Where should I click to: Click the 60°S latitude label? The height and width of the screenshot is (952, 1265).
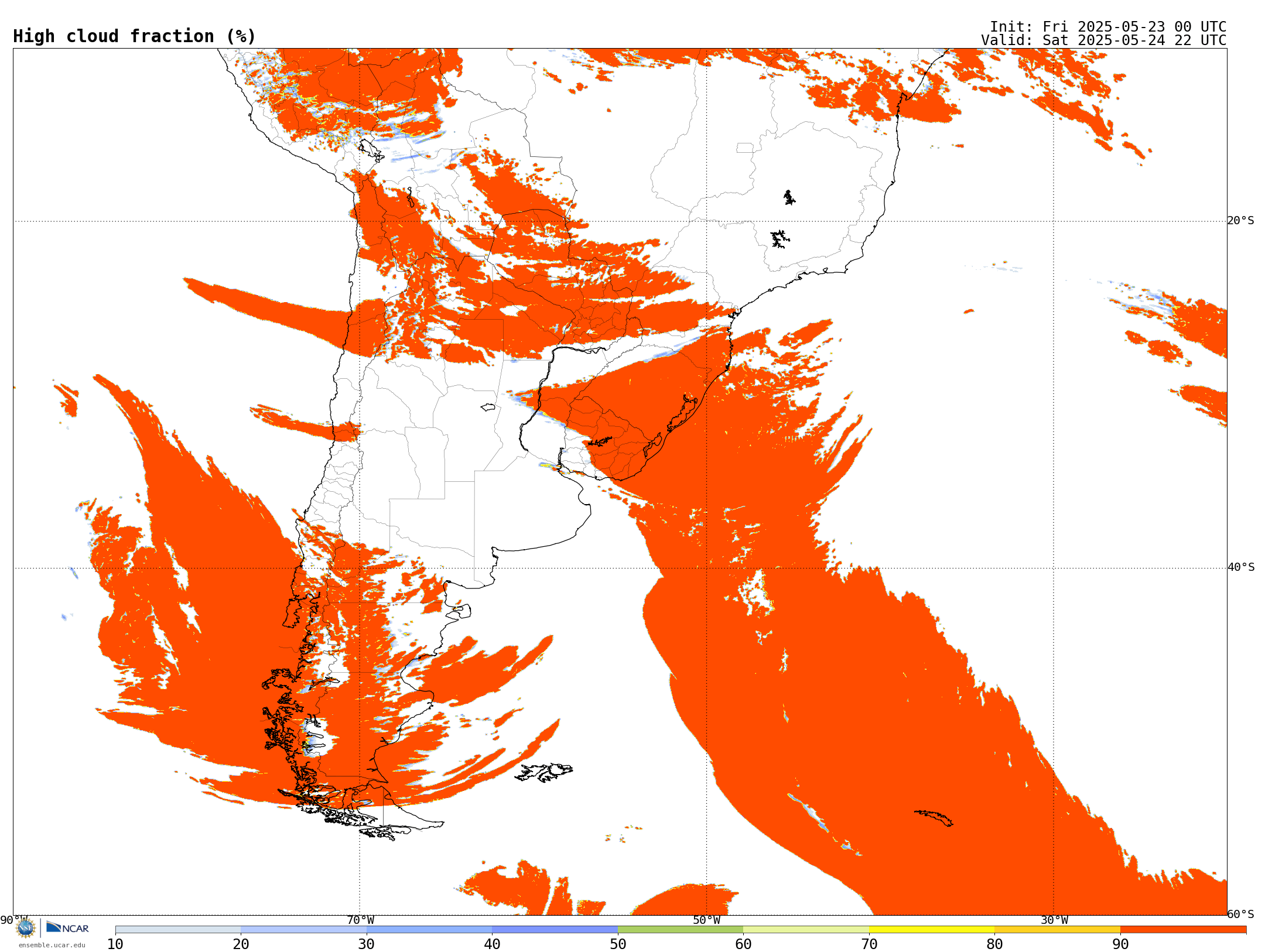click(1241, 914)
